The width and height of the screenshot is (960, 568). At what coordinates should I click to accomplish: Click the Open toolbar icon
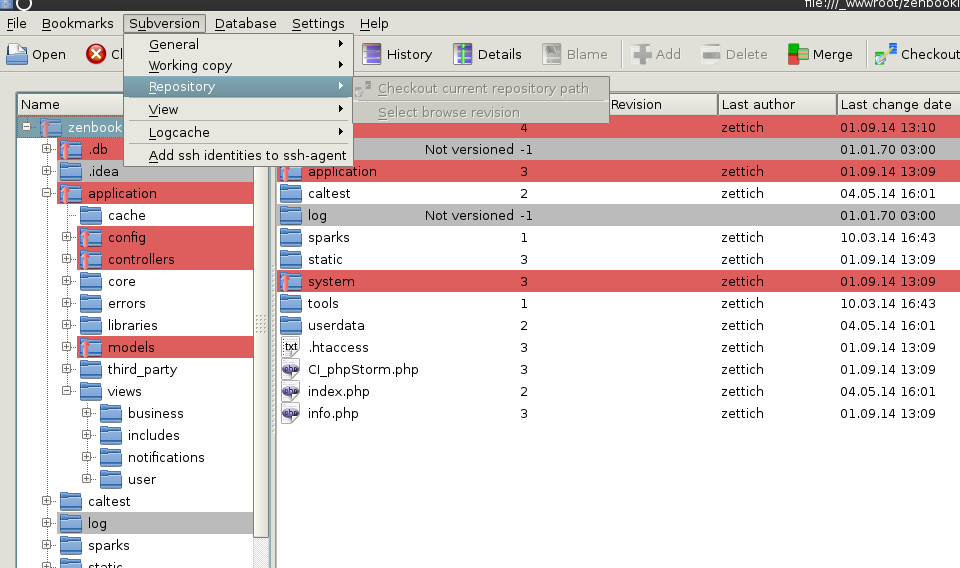[x=17, y=54]
